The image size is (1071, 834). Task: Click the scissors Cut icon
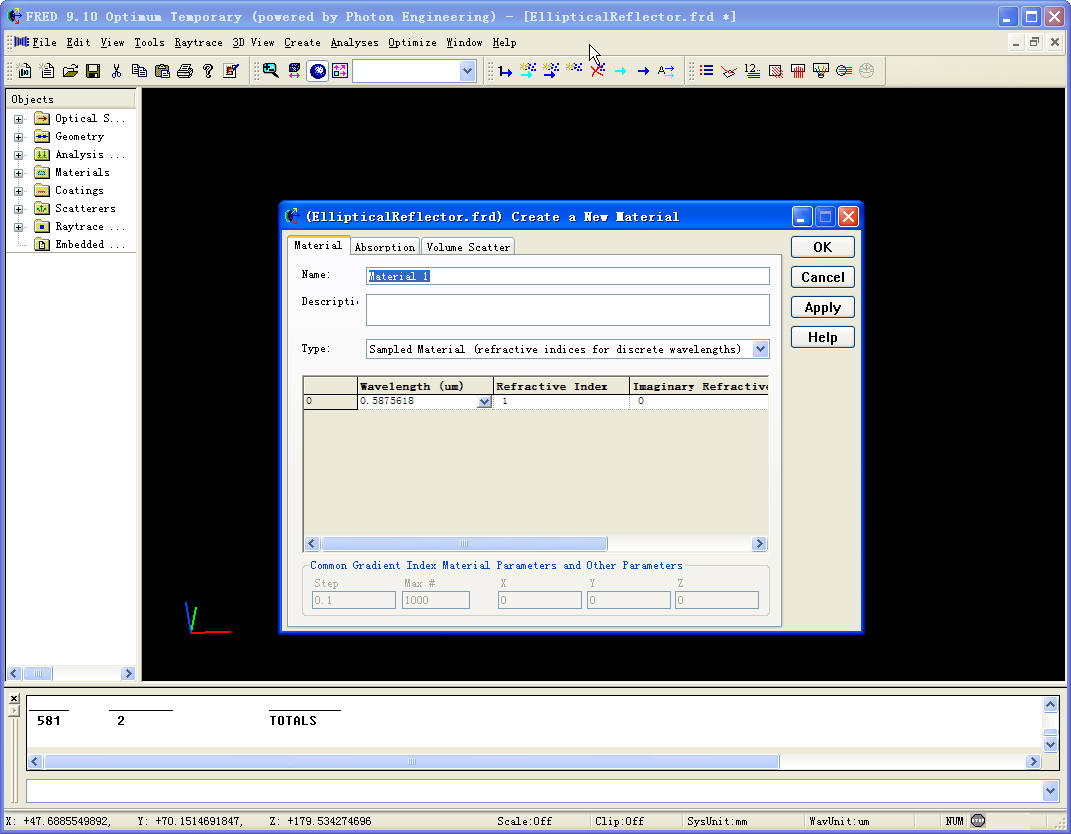116,70
